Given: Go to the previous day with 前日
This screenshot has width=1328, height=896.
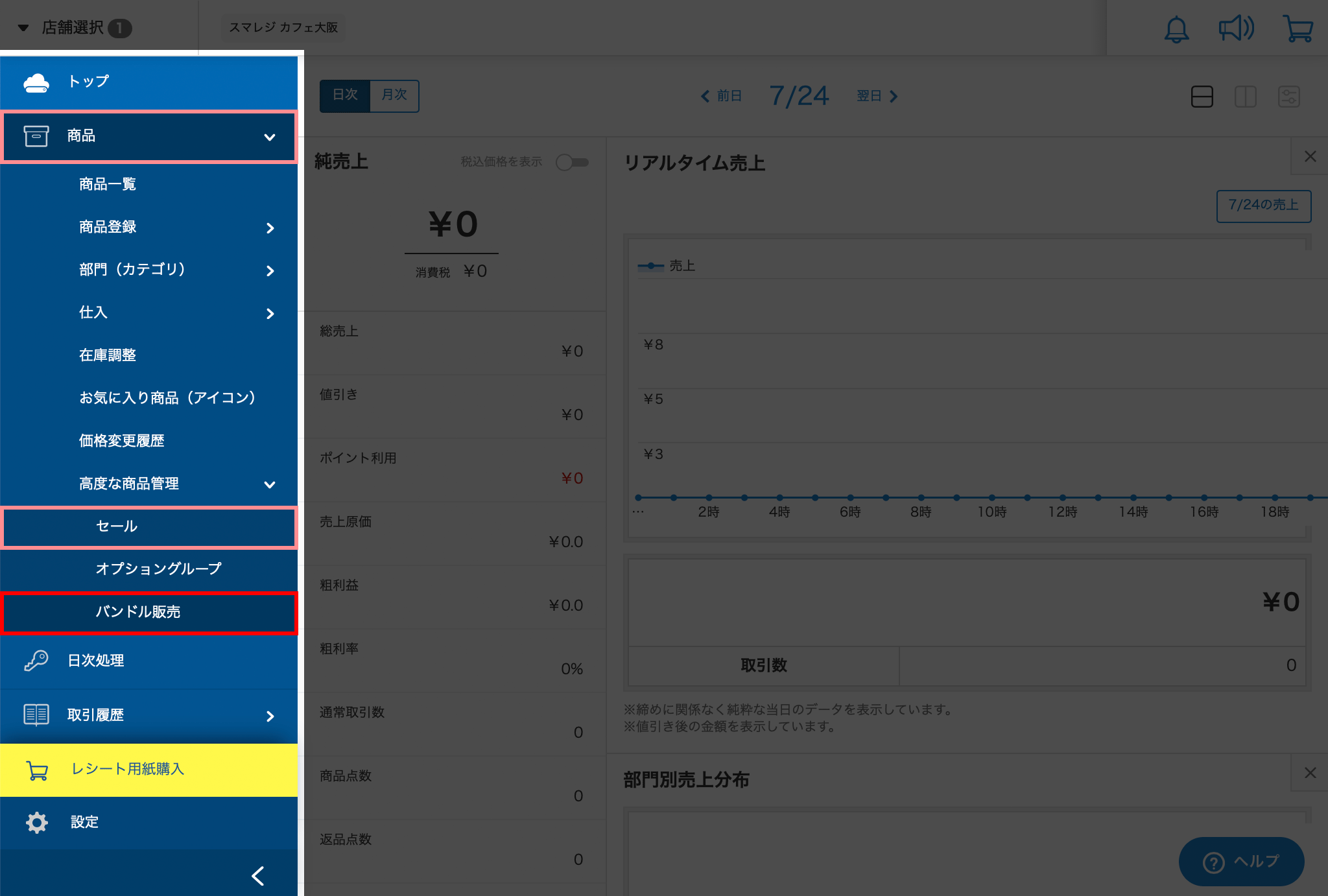Looking at the screenshot, I should (721, 96).
